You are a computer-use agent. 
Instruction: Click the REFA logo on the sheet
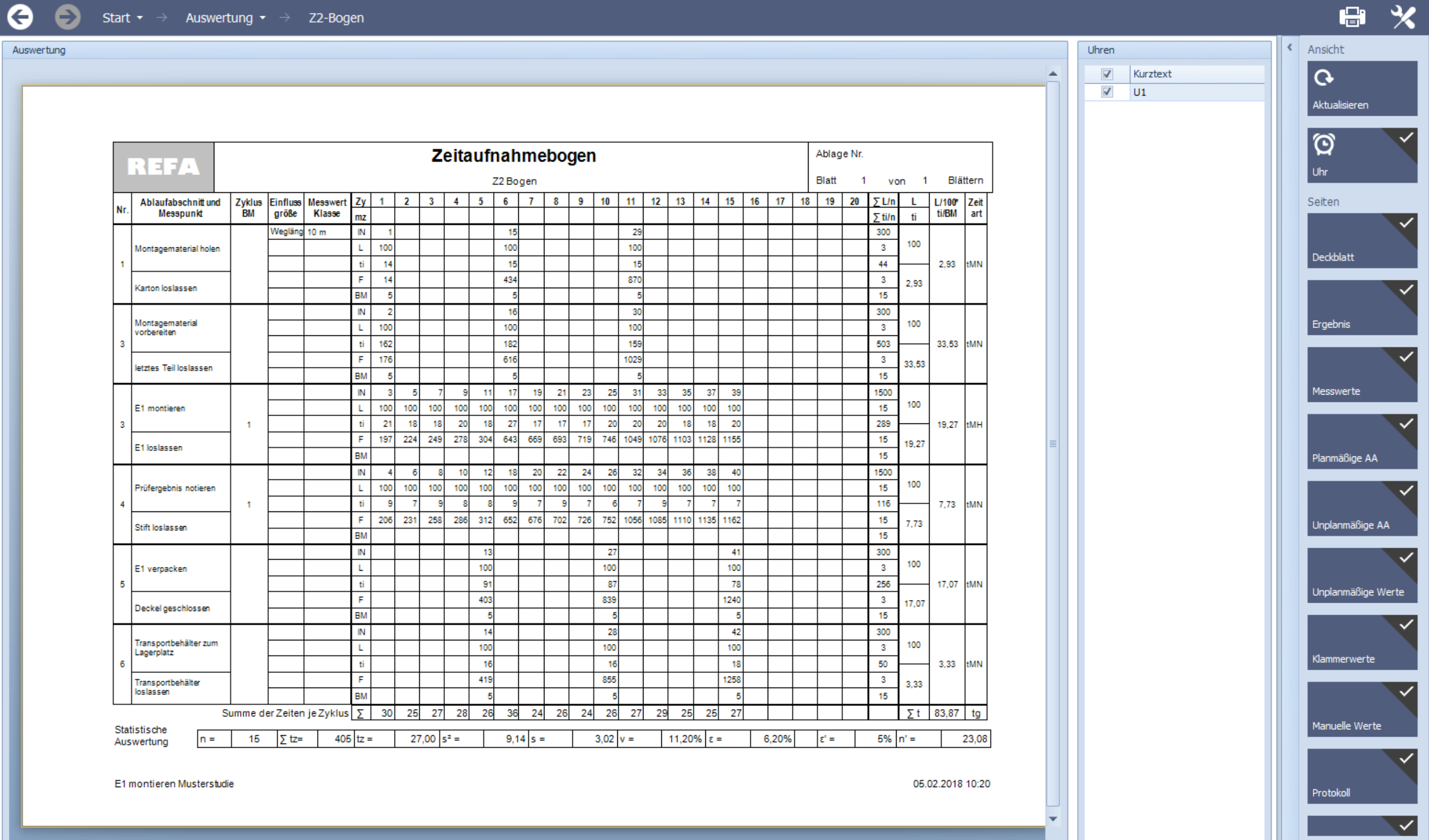[163, 167]
